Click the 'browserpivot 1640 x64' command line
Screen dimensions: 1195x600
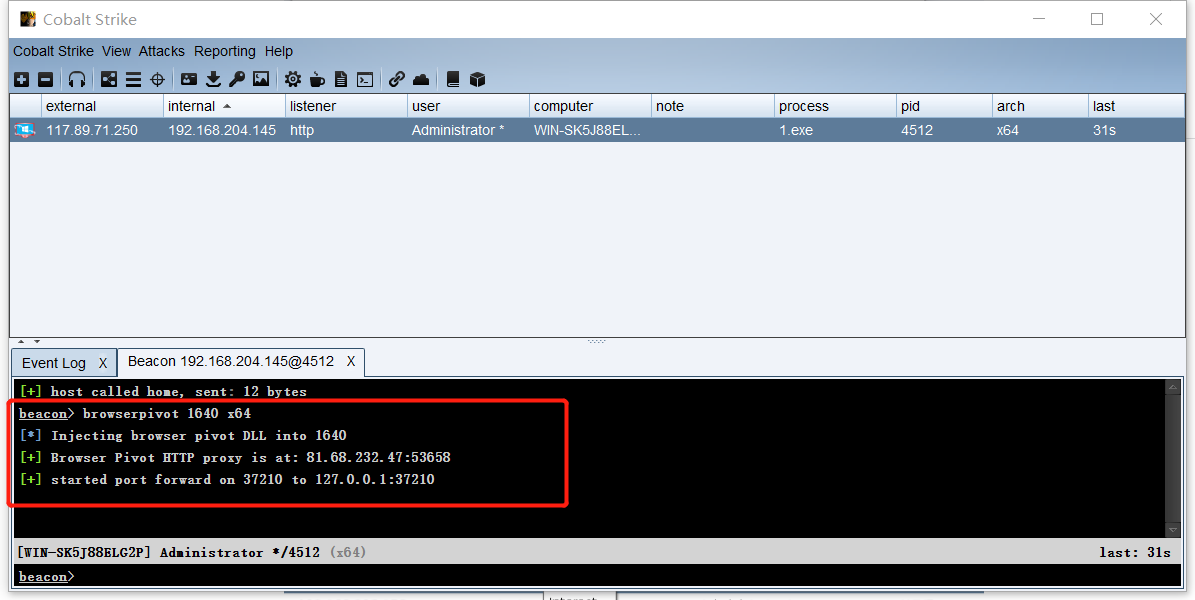click(135, 414)
